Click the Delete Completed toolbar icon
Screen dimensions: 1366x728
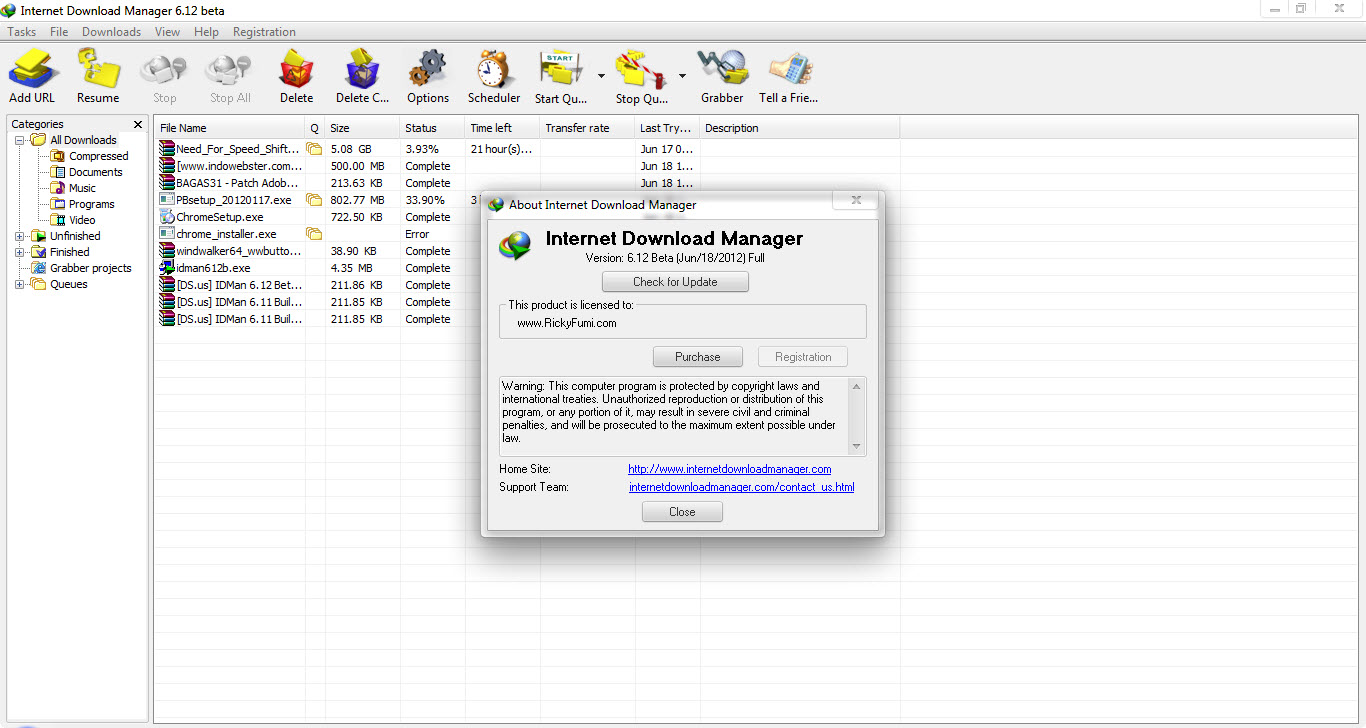[x=362, y=69]
